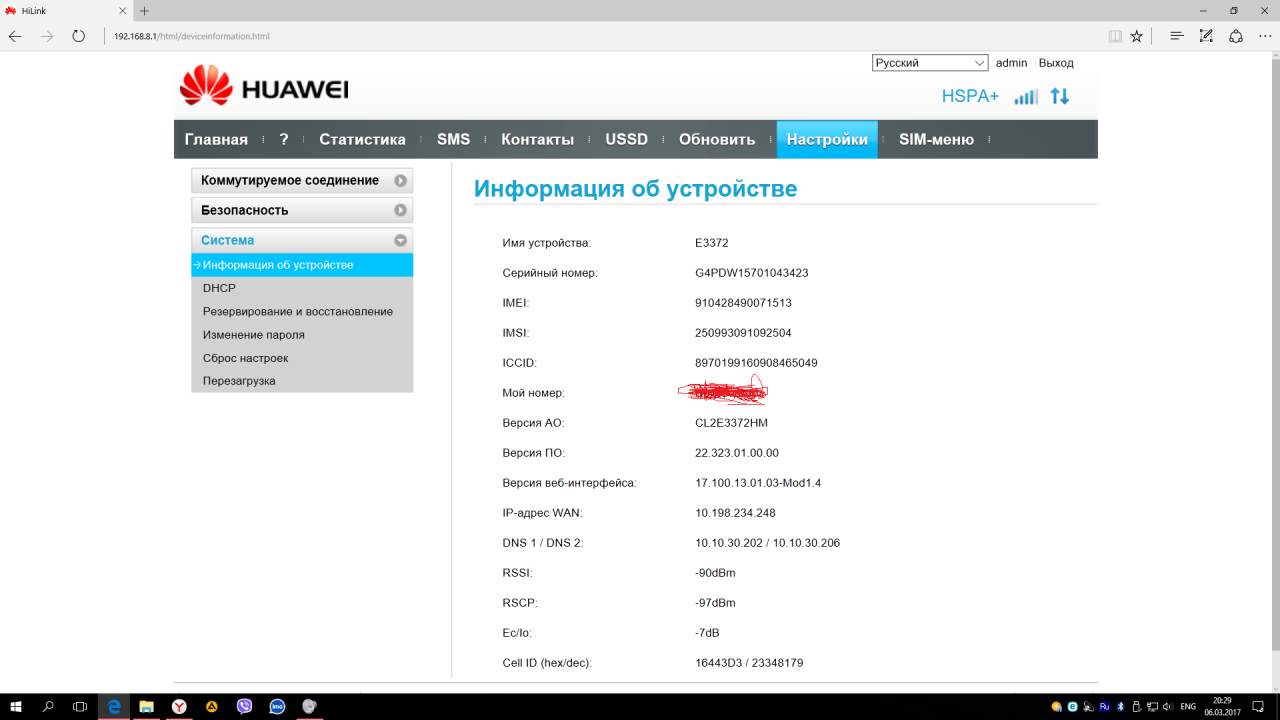This screenshot has width=1280, height=720.
Task: Select Информация об устройстве in sidebar
Action: point(302,265)
